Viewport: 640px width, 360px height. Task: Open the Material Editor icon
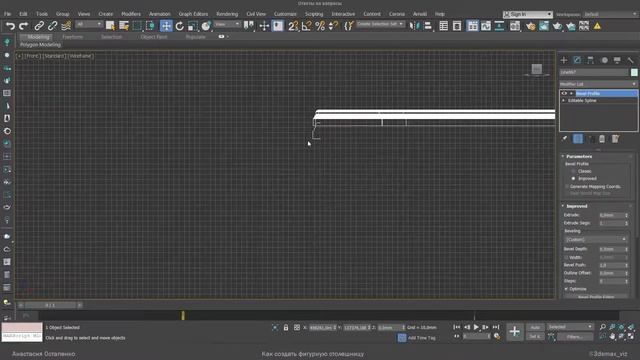[x=515, y=26]
